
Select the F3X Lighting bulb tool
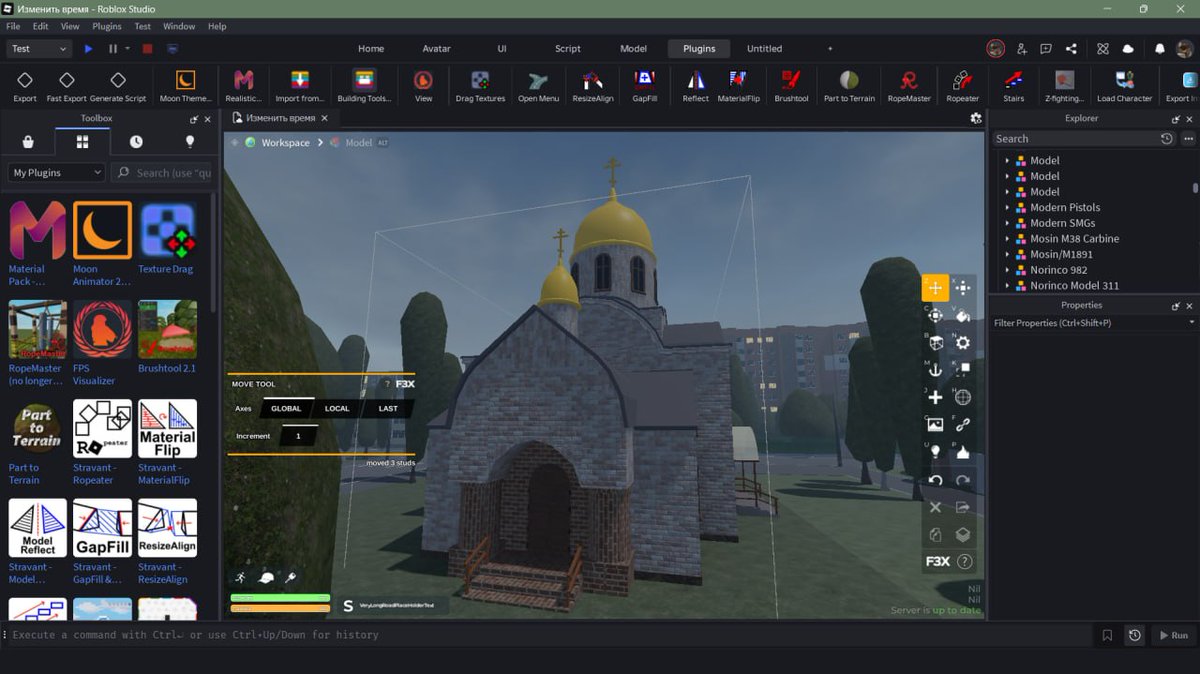point(935,452)
